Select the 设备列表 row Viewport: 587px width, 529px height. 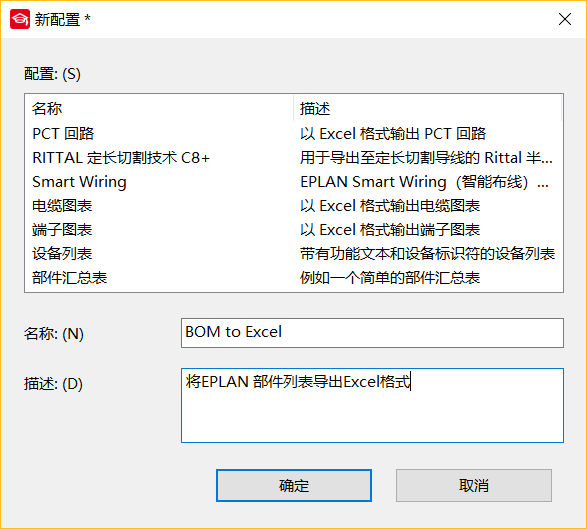click(294, 253)
